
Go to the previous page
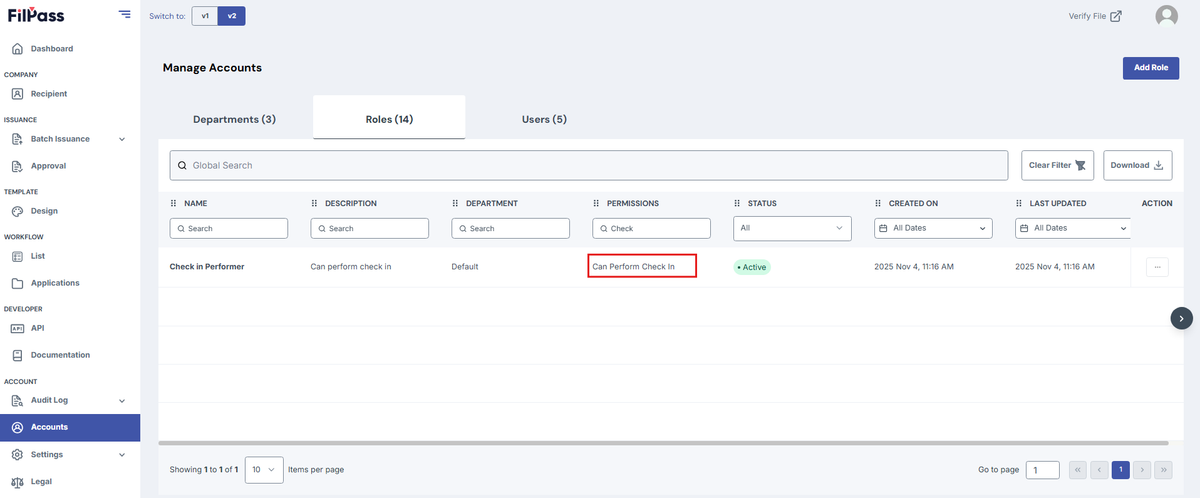tap(1099, 469)
